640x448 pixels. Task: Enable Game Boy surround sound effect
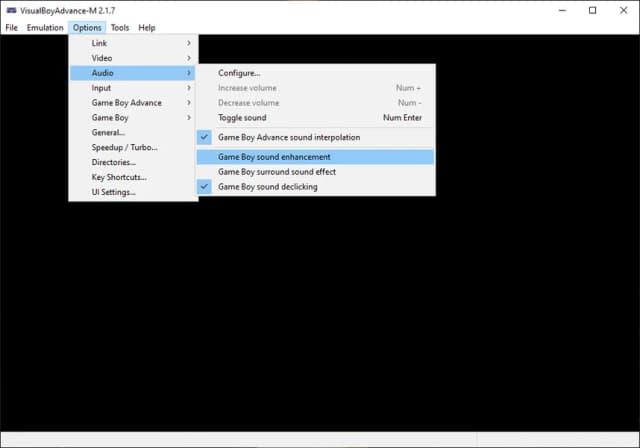(315, 172)
